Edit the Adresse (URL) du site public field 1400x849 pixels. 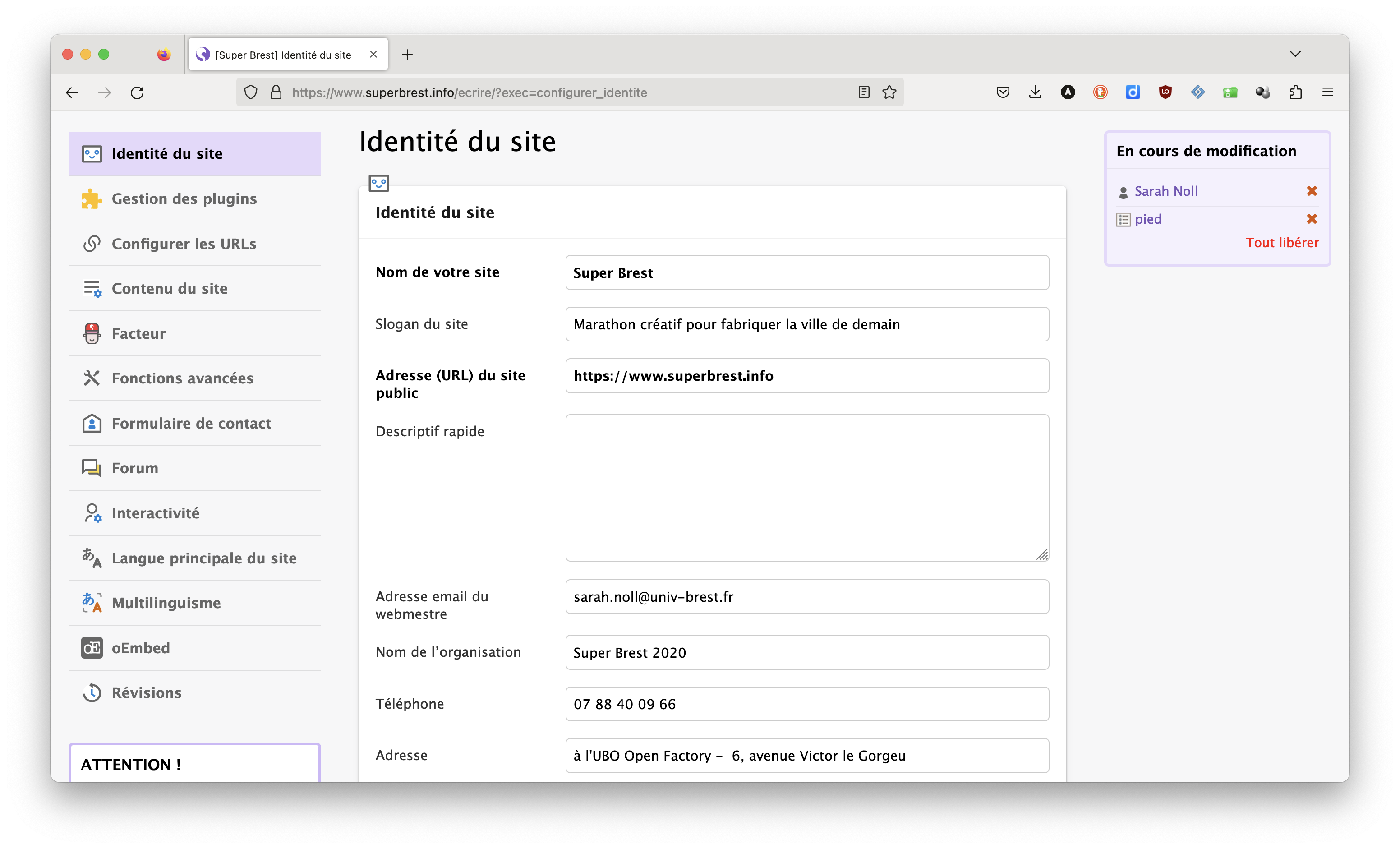coord(807,376)
